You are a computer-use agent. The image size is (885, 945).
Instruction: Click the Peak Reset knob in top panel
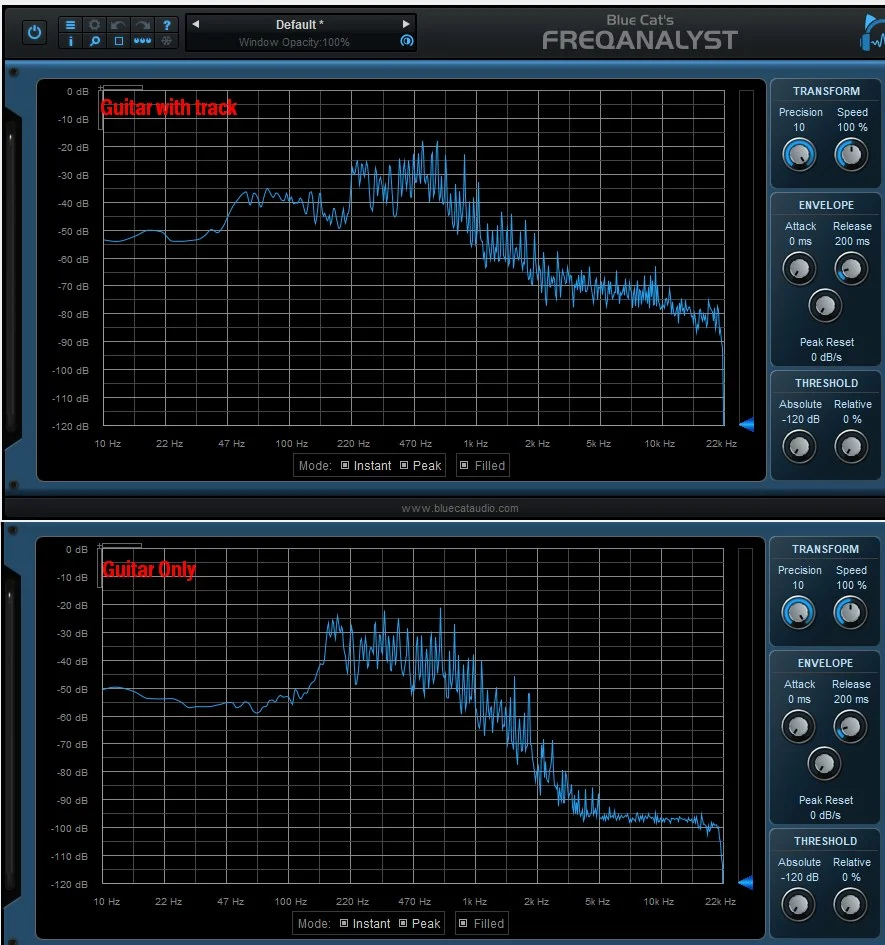point(825,306)
